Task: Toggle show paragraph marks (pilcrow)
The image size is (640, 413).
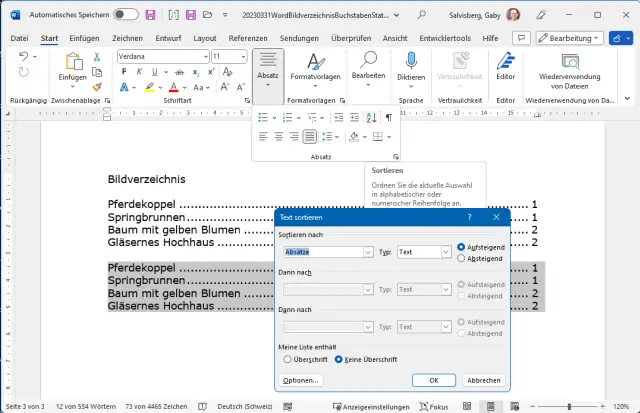Action: (388, 118)
